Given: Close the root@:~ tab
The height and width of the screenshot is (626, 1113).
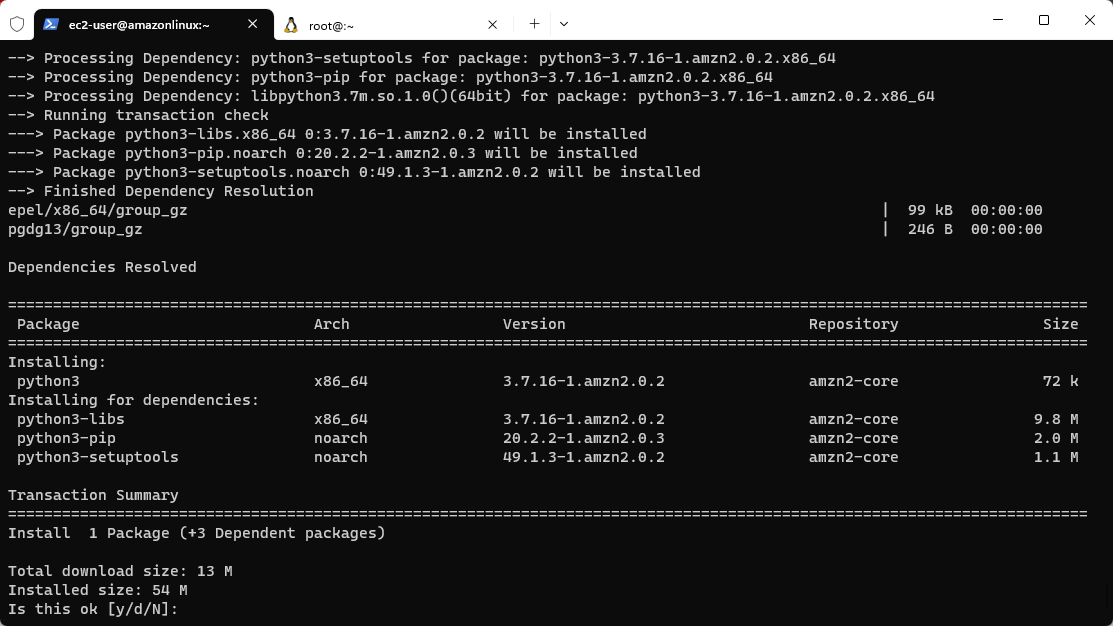Looking at the screenshot, I should click(492, 24).
